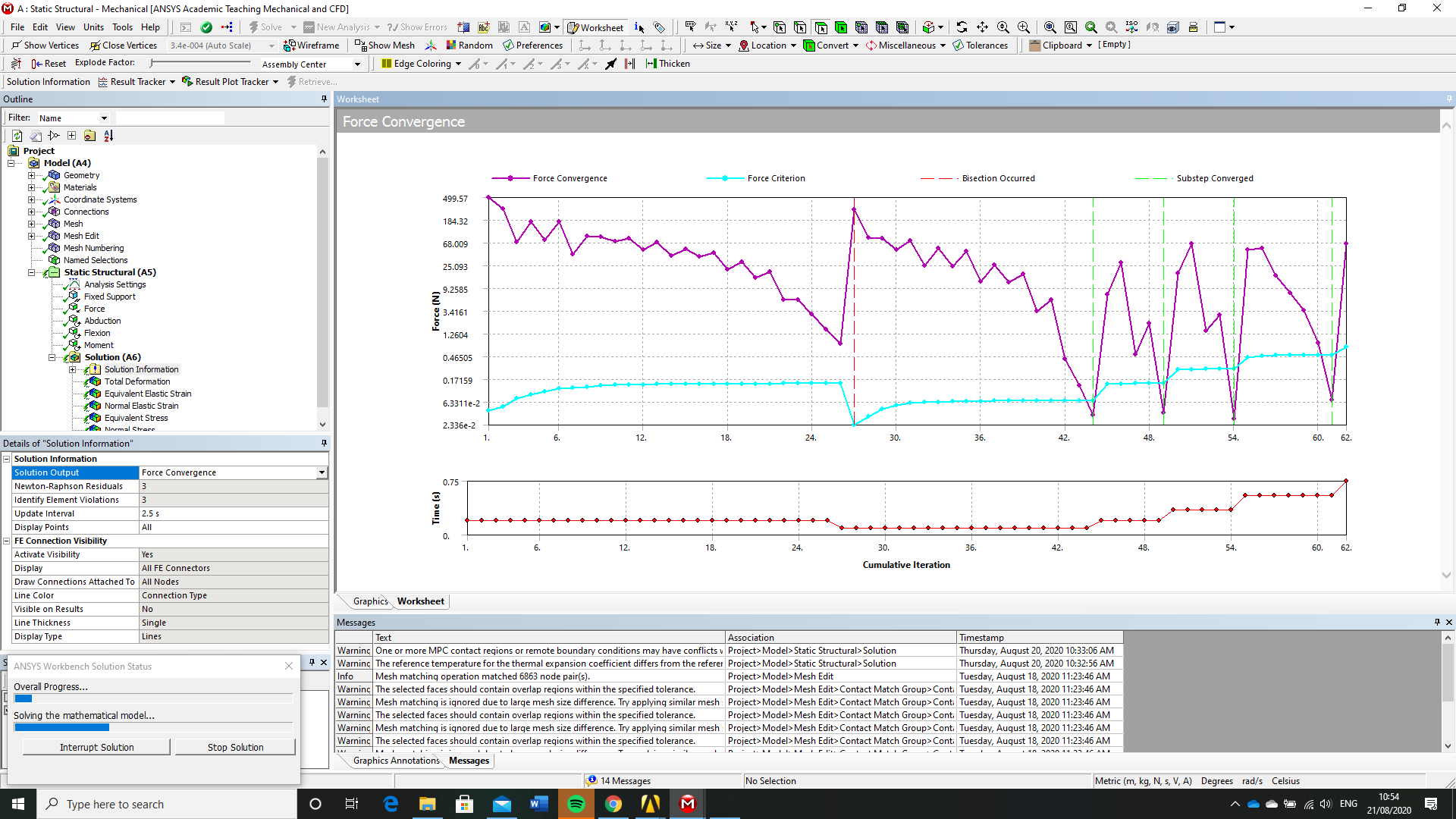Click the Random colors icon

coord(469,45)
